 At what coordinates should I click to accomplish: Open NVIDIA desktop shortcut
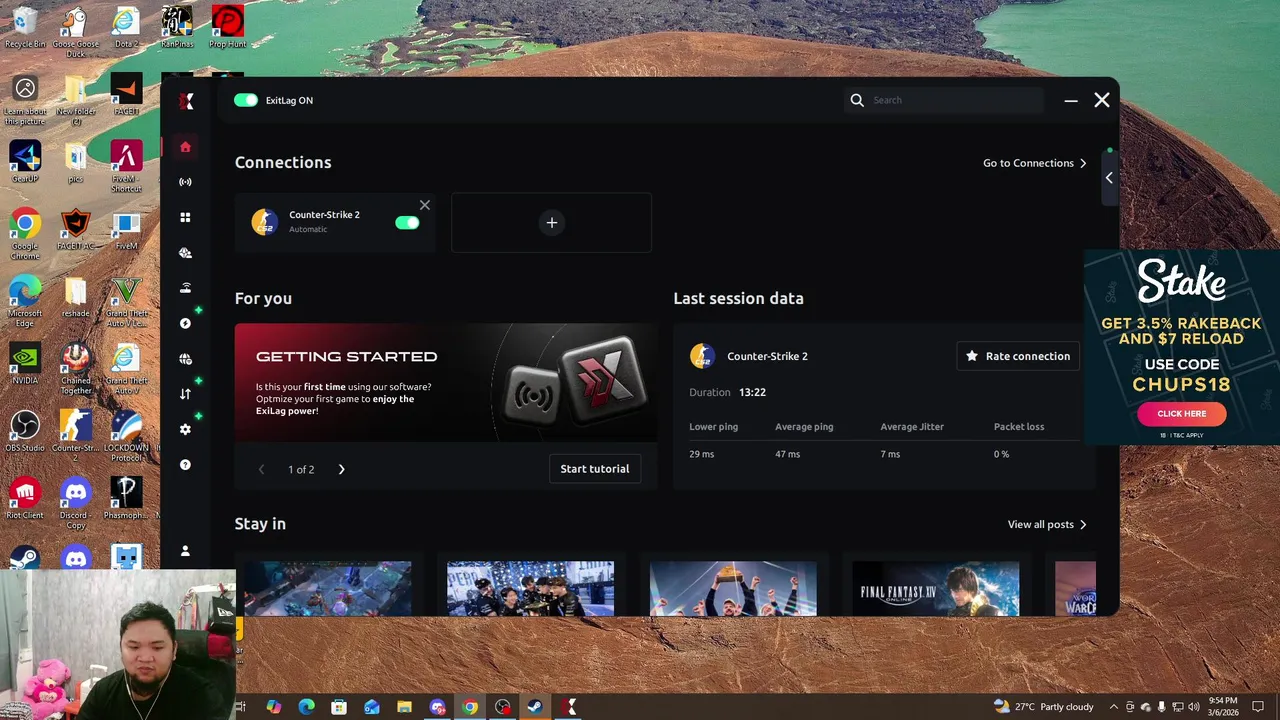coord(25,364)
